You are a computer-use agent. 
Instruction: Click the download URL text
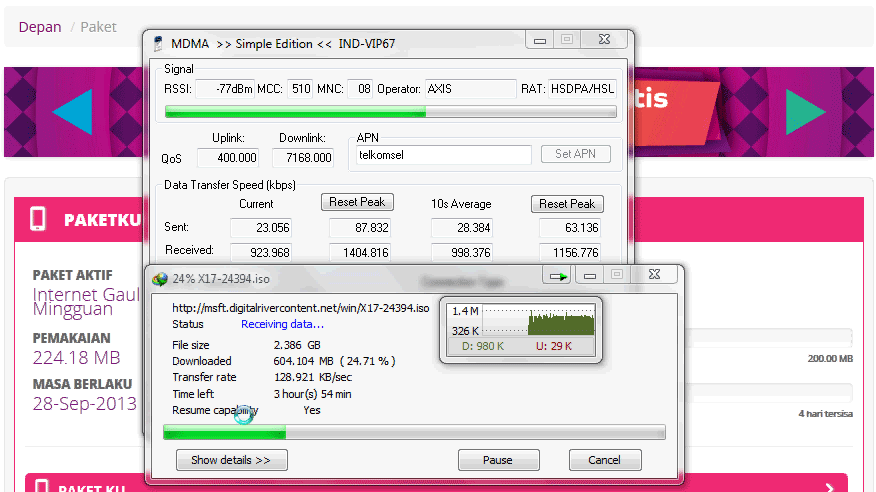tap(301, 308)
